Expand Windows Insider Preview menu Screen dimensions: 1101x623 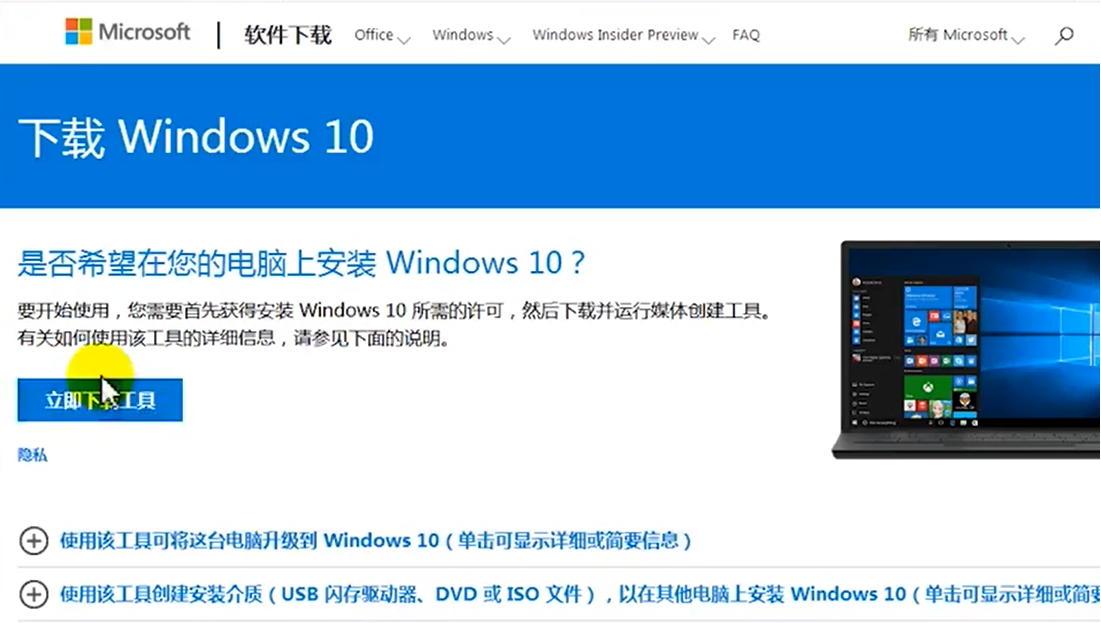[x=624, y=35]
